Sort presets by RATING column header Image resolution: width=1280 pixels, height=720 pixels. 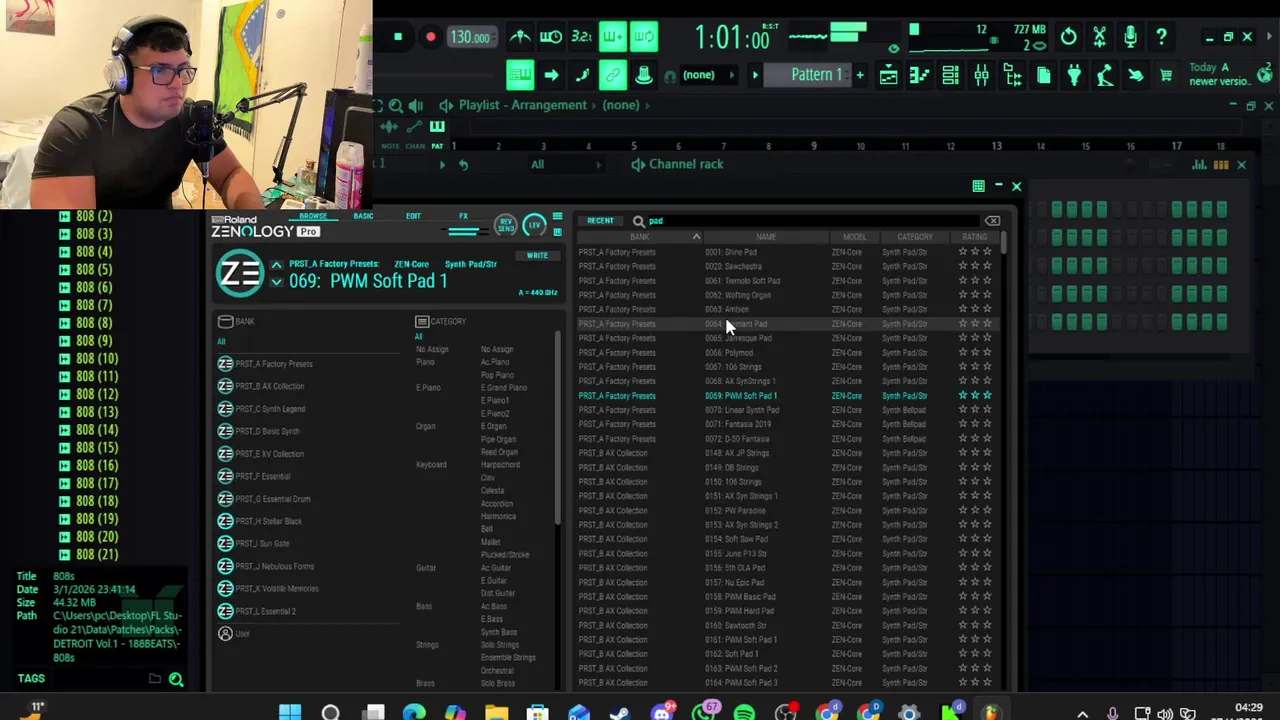[975, 237]
